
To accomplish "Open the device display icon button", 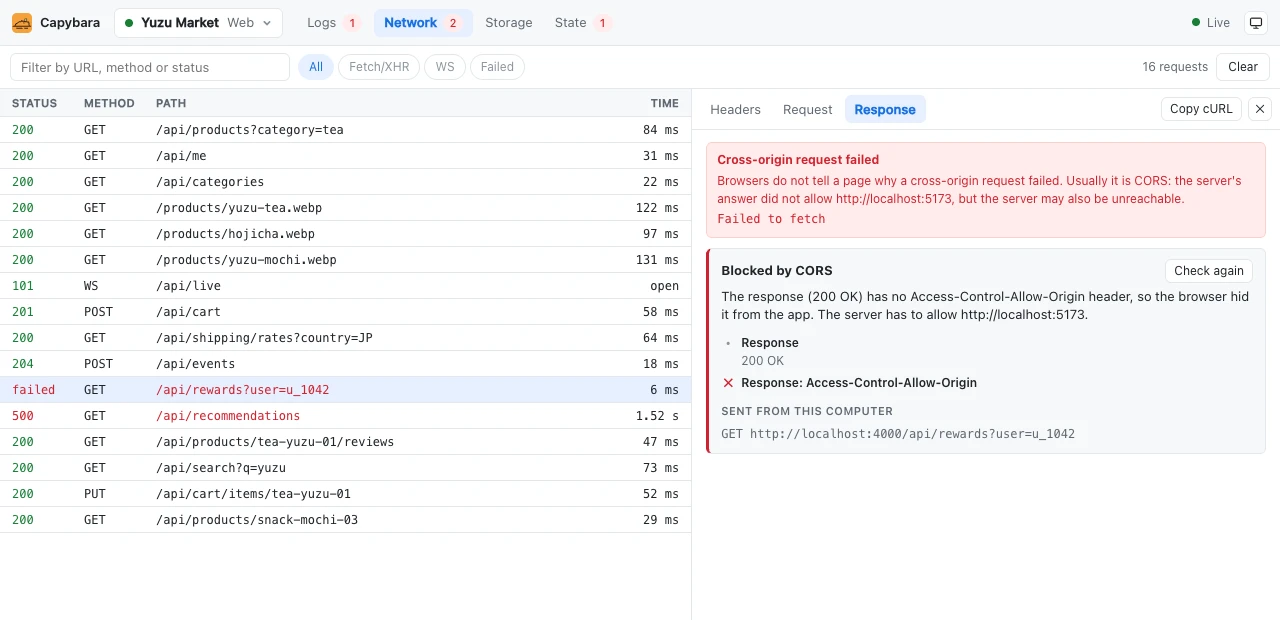I will point(1255,22).
